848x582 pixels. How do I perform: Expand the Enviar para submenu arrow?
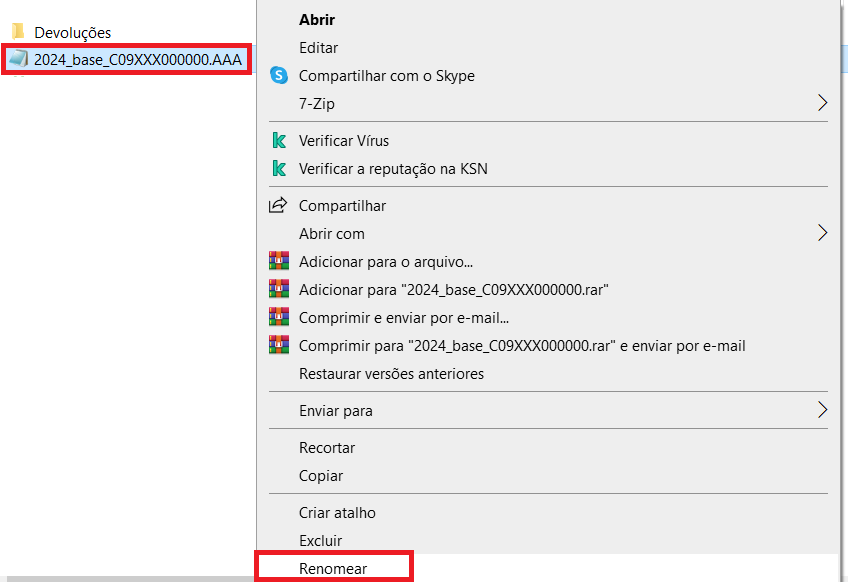click(823, 410)
